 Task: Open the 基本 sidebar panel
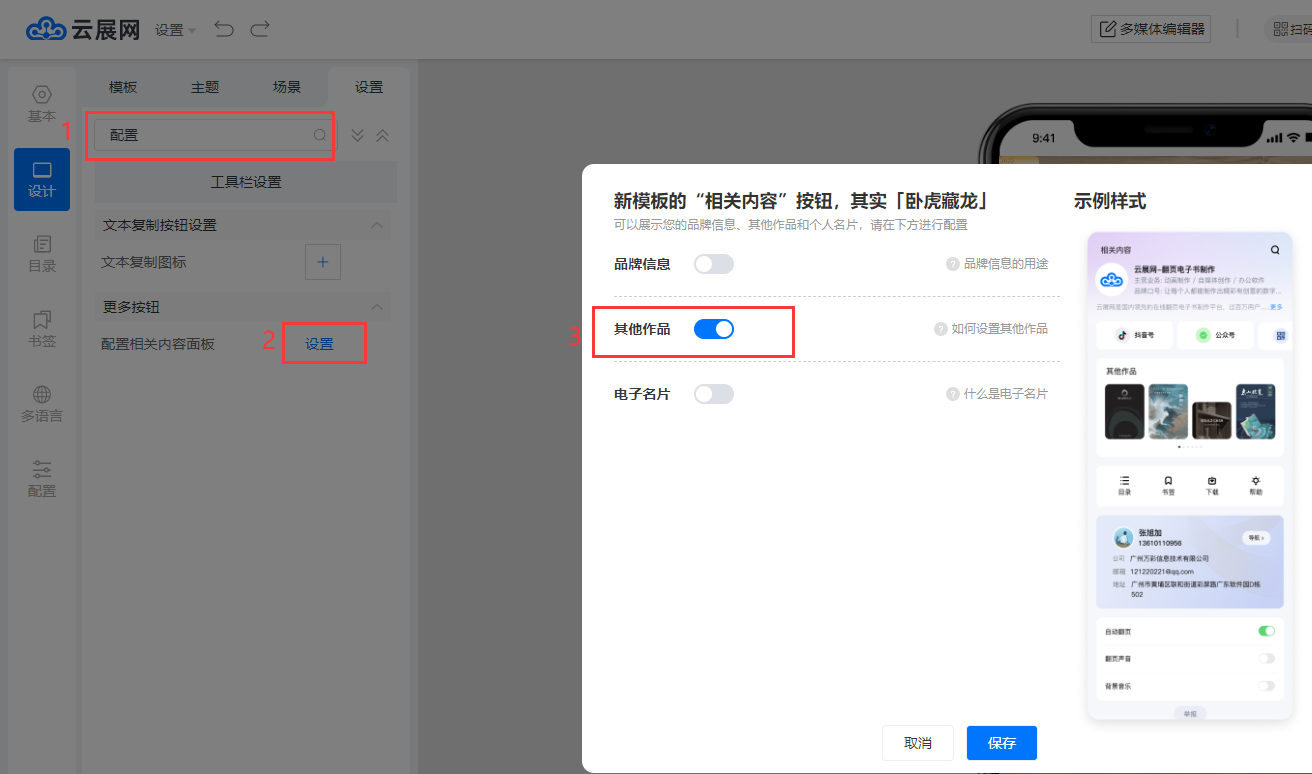point(42,104)
